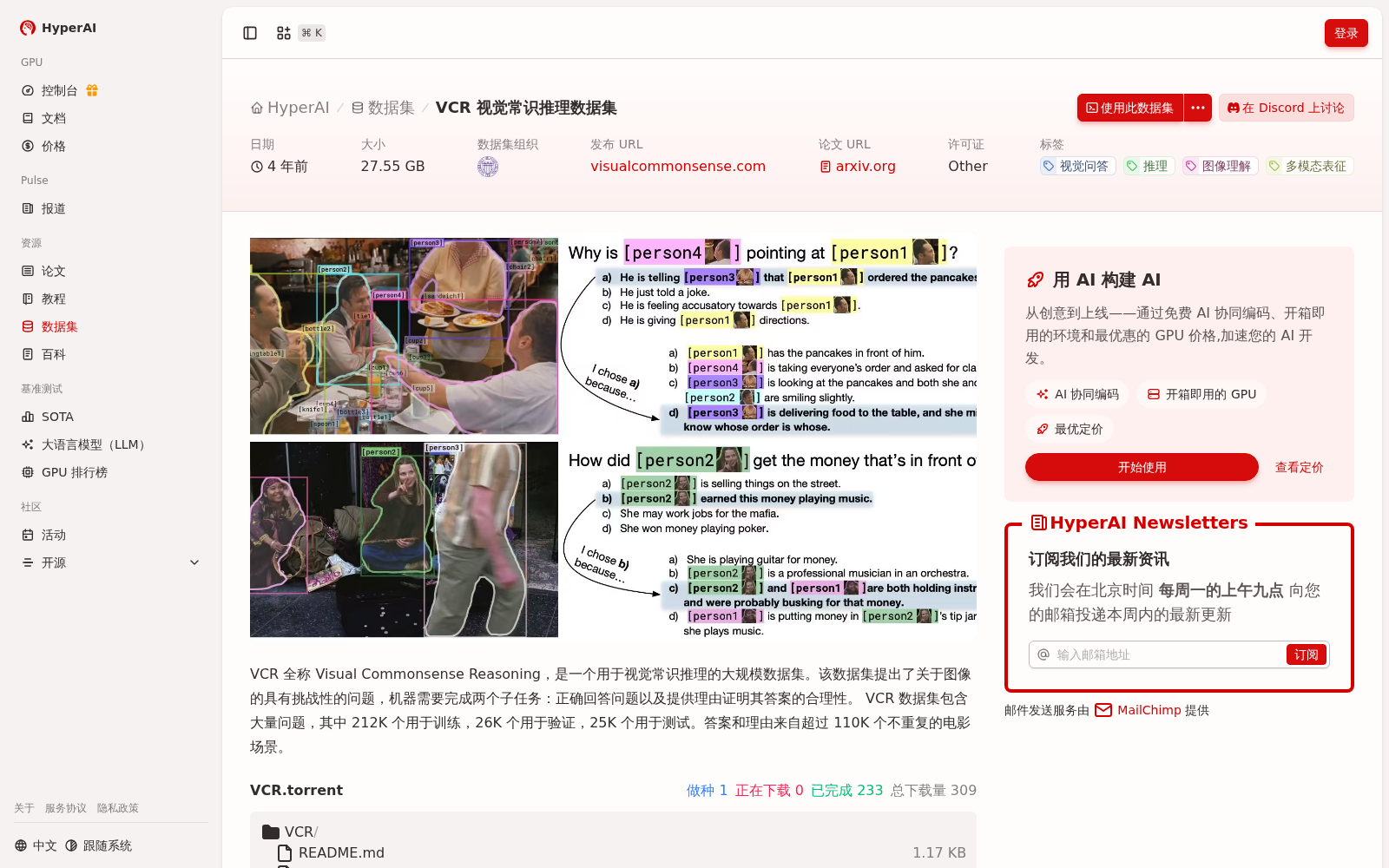
Task: Open the three-dots more options menu
Action: click(1198, 108)
